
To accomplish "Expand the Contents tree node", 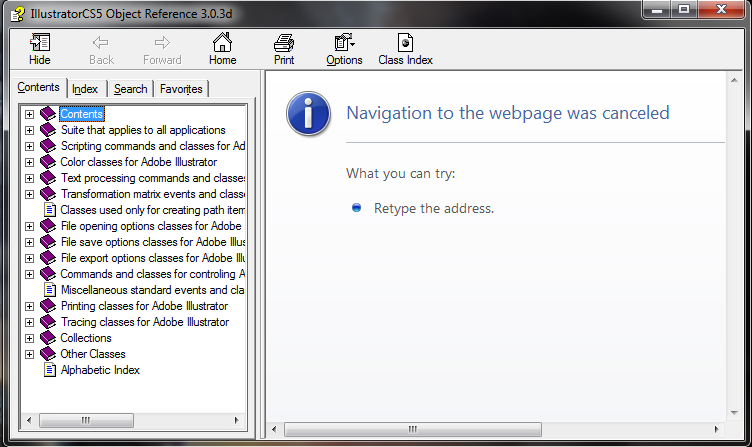I will (x=29, y=114).
